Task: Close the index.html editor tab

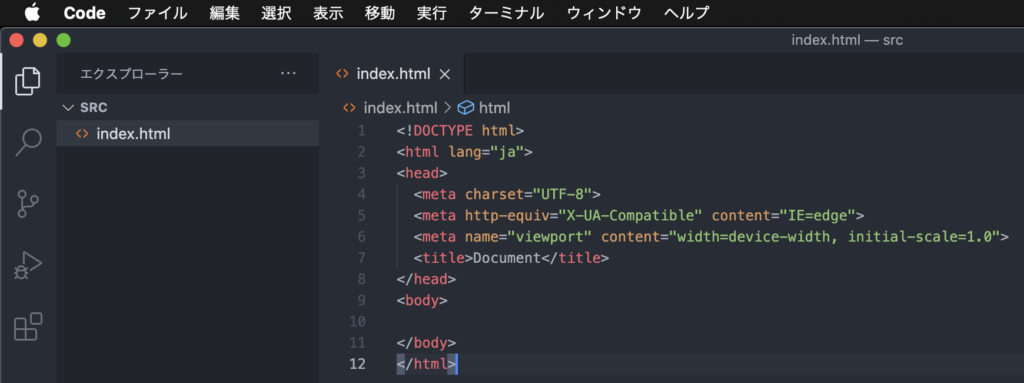Action: point(445,75)
